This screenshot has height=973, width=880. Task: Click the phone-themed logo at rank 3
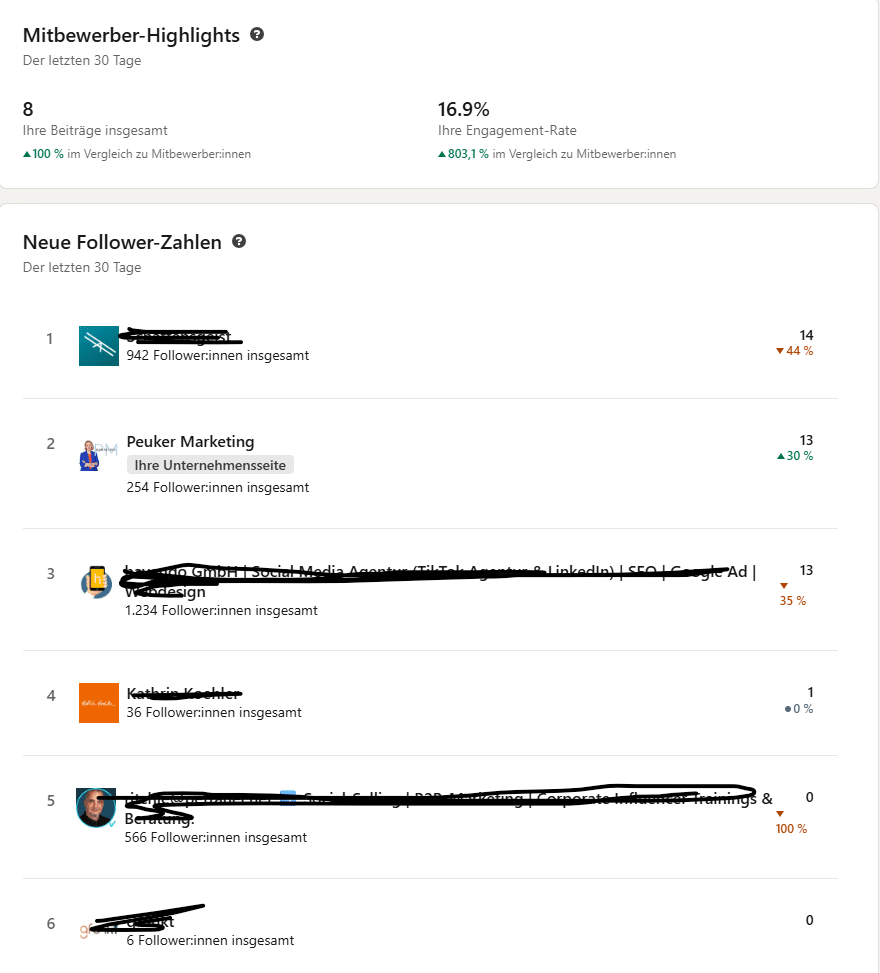pyautogui.click(x=96, y=582)
